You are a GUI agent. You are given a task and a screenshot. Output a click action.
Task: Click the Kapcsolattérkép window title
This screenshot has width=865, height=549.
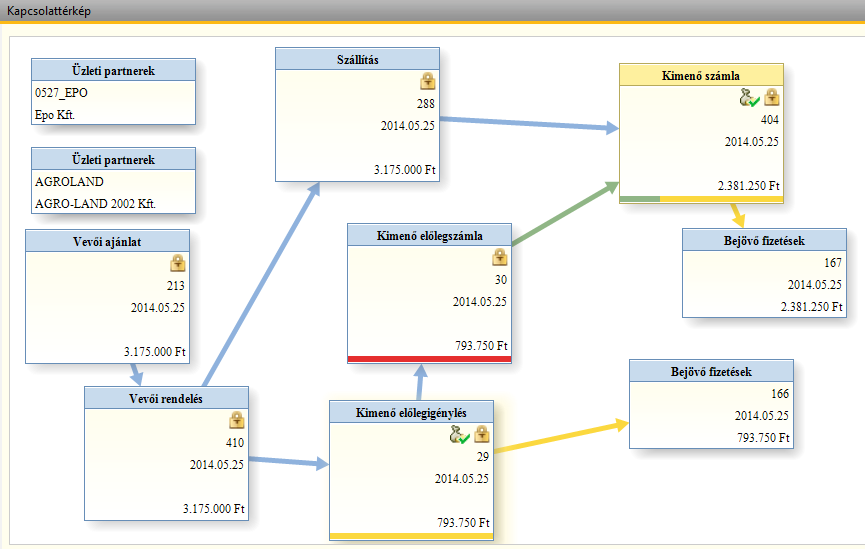coord(49,11)
